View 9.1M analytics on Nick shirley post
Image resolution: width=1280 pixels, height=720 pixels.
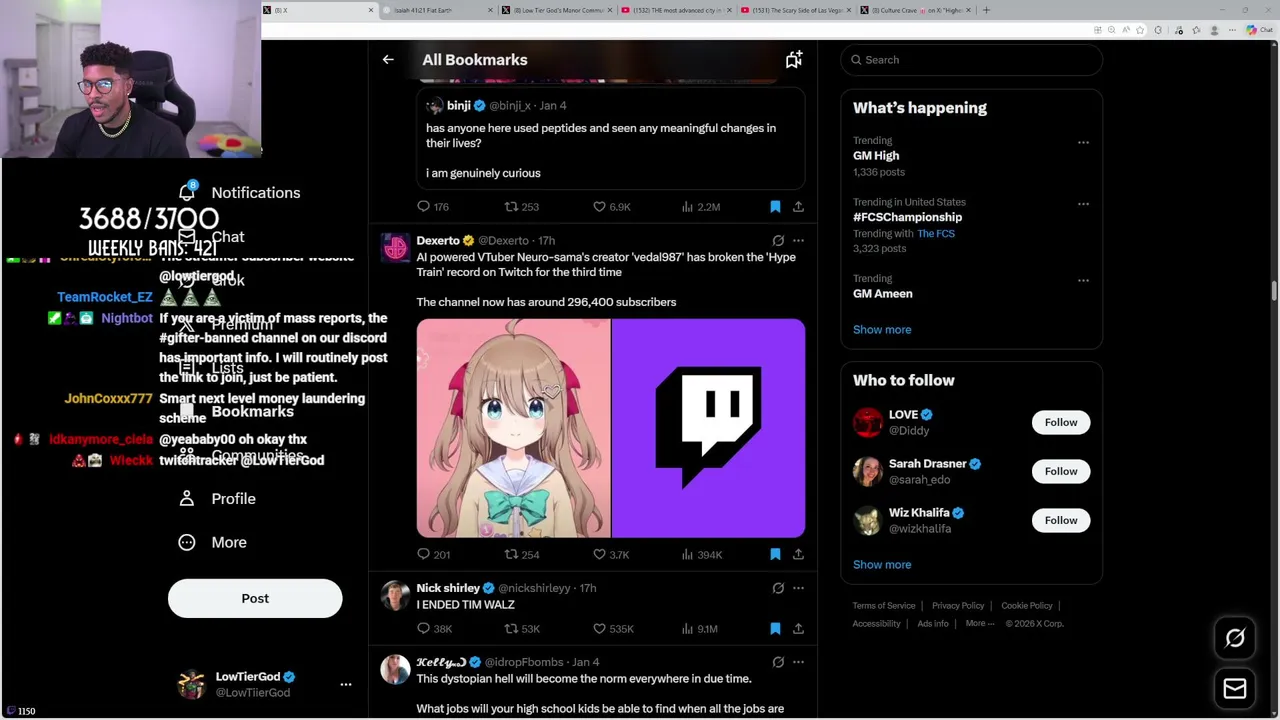[700, 629]
